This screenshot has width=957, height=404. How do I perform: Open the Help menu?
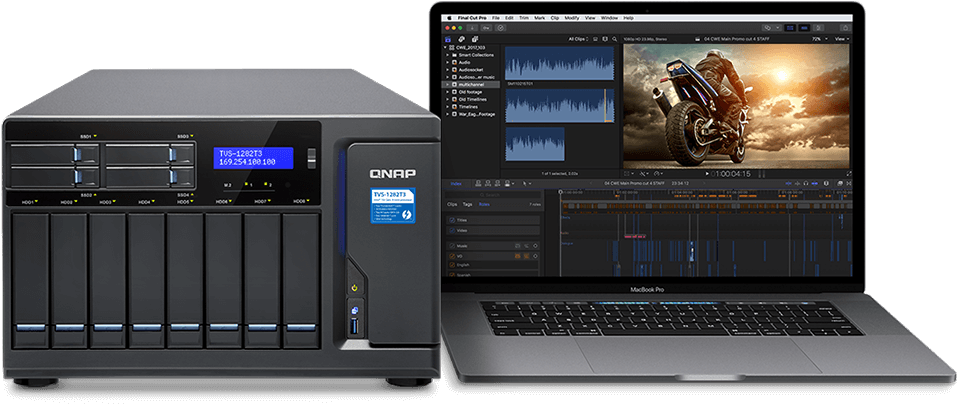click(629, 18)
